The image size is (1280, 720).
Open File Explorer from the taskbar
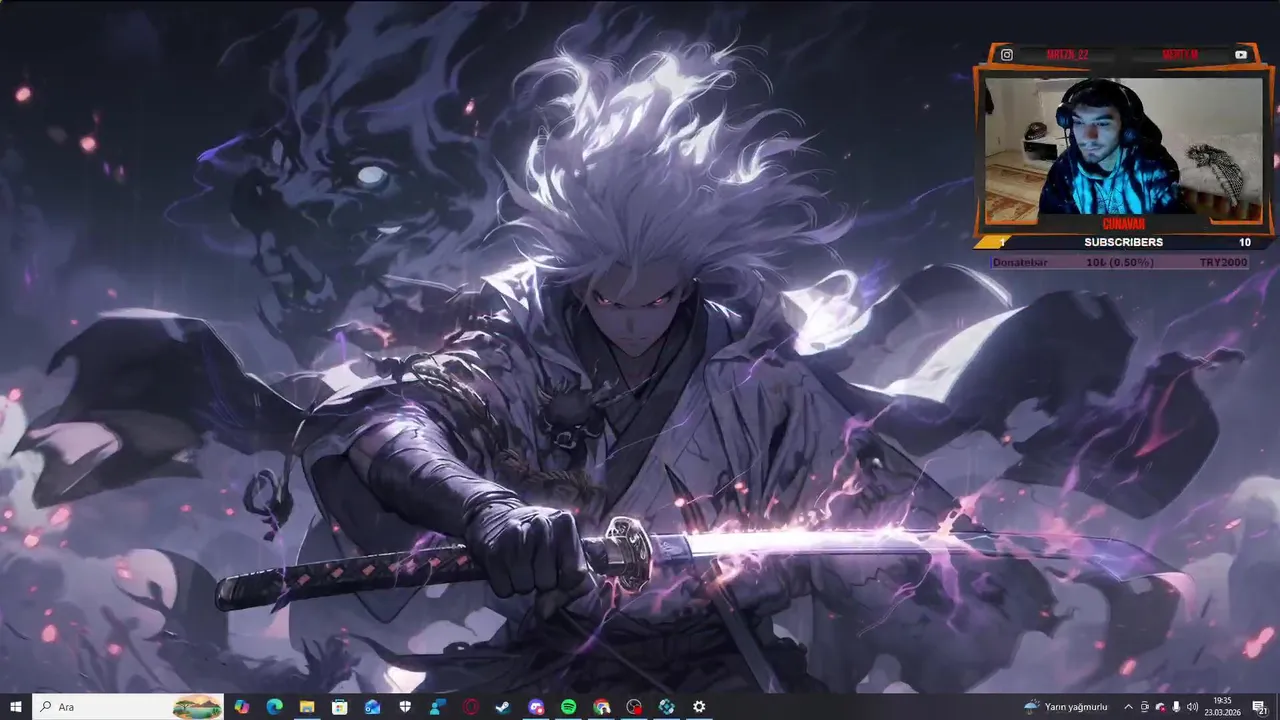click(x=307, y=707)
